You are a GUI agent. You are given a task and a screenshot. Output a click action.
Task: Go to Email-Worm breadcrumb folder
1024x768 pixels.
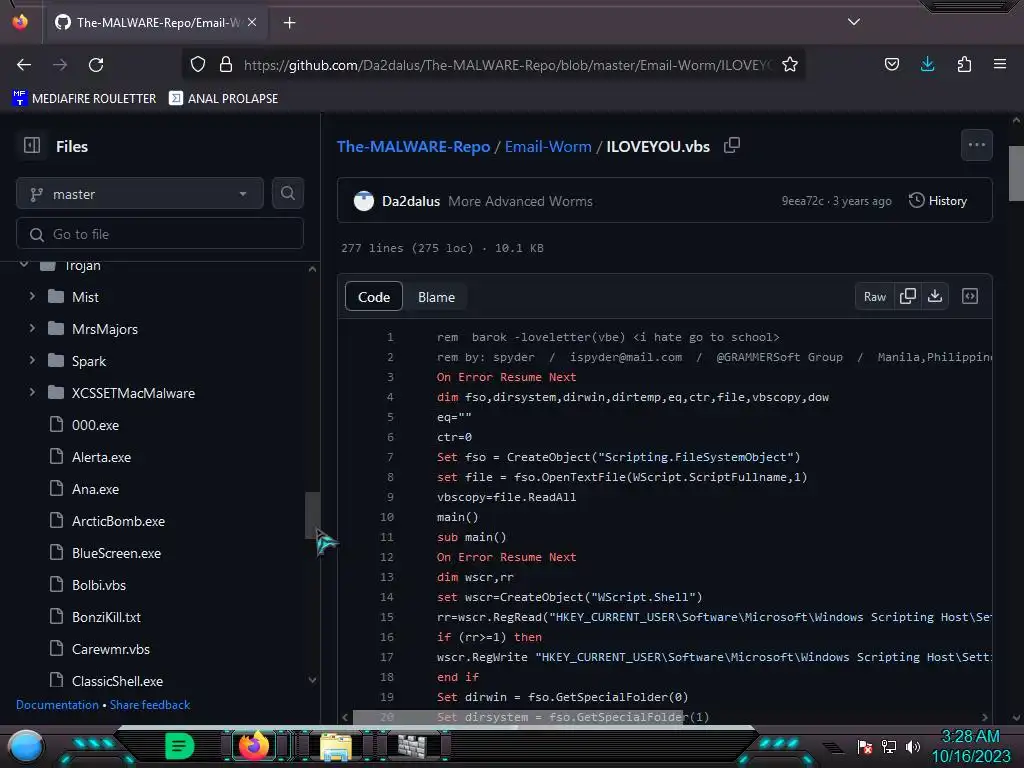[548, 146]
